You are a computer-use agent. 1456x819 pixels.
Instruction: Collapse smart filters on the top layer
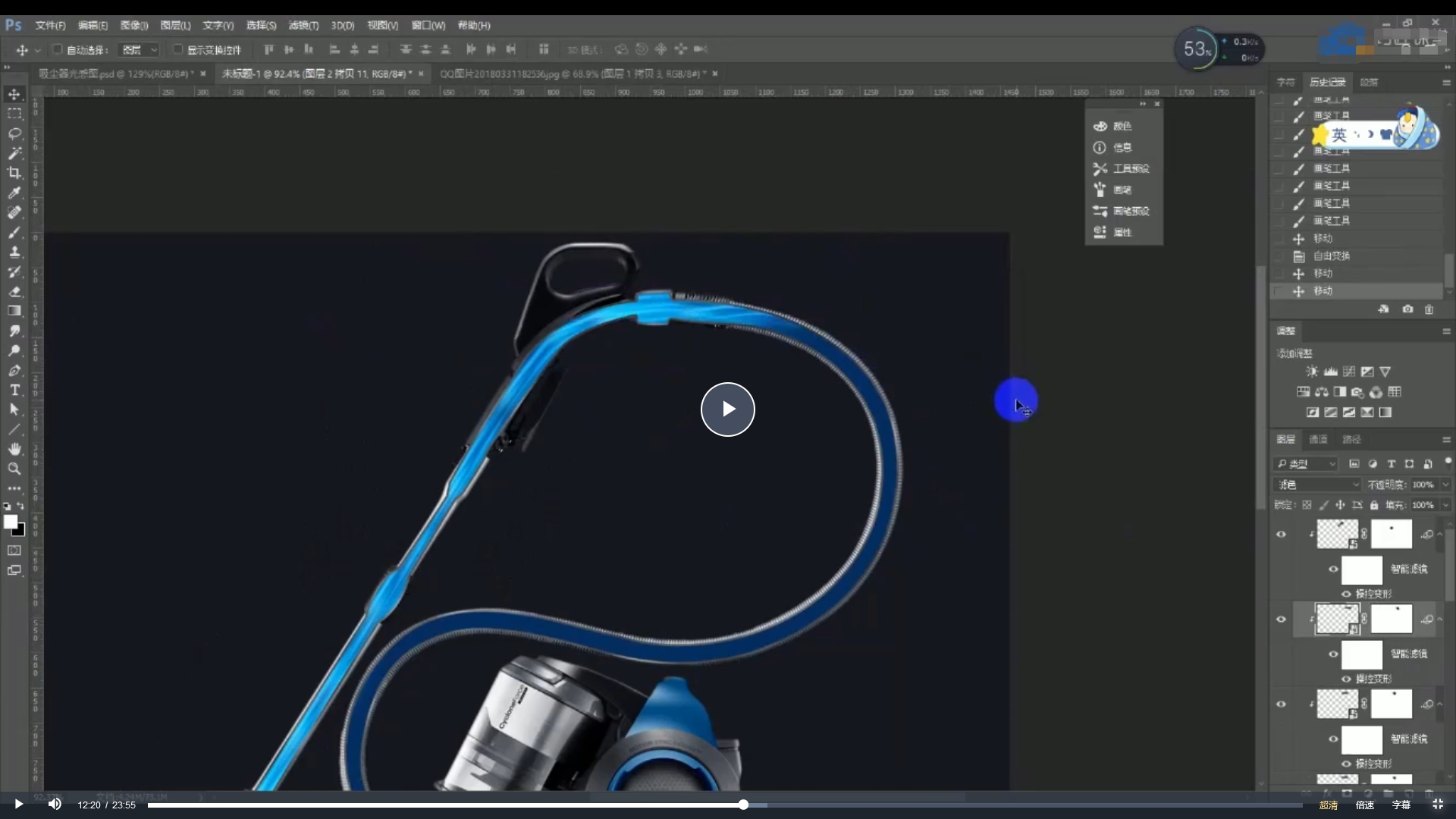(x=1440, y=535)
